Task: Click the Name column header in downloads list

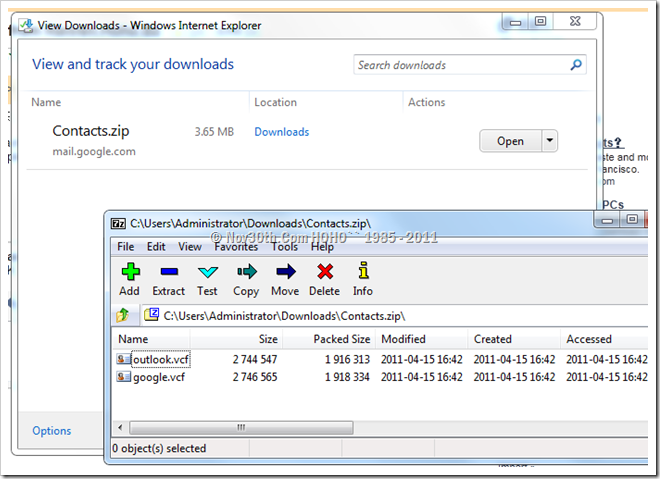Action: pos(46,102)
